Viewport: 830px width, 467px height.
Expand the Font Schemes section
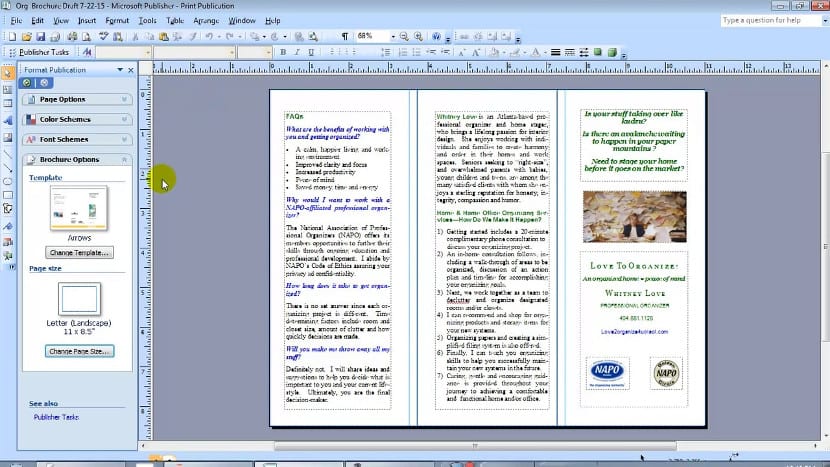pos(77,139)
